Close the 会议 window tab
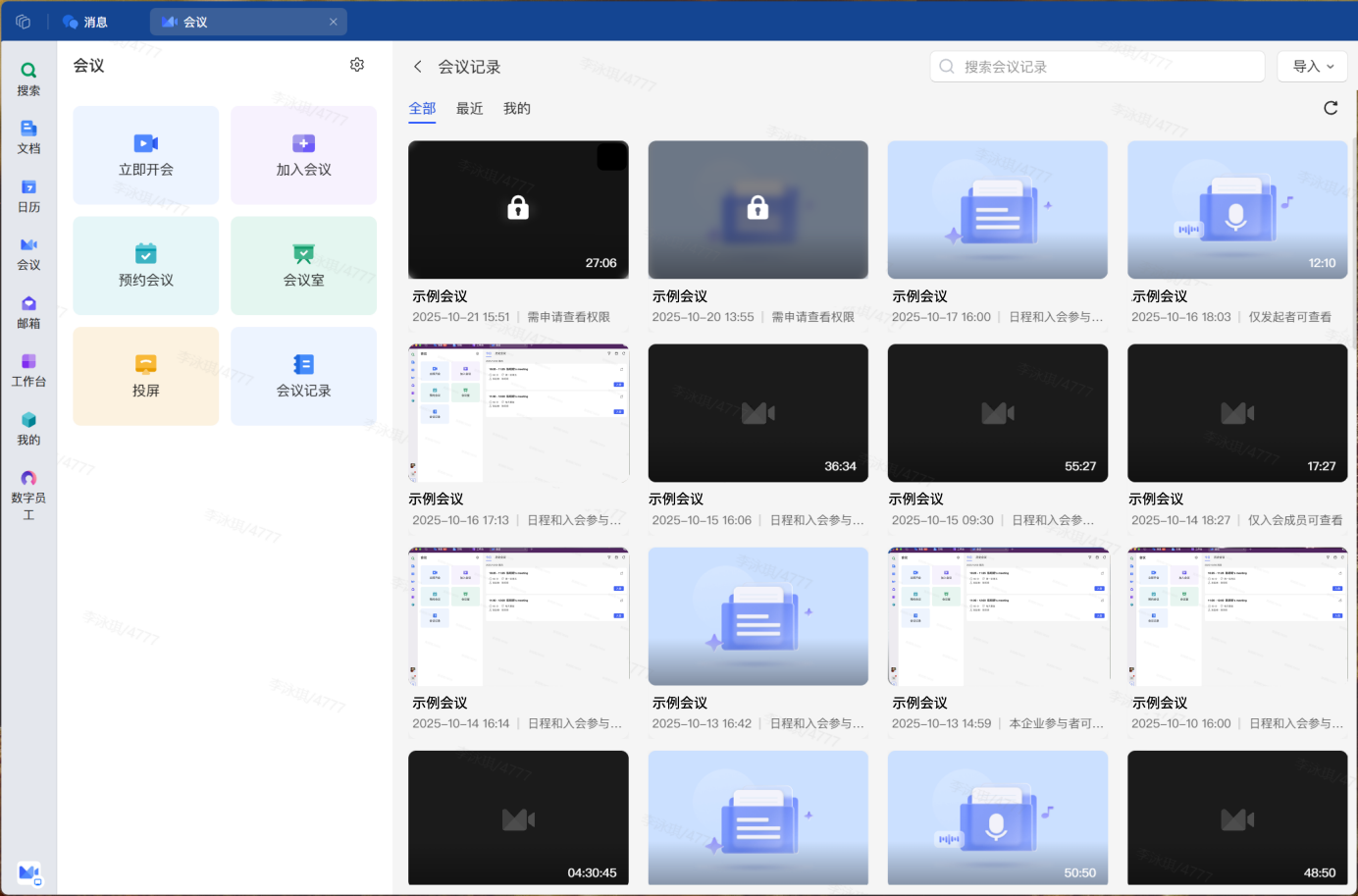The width and height of the screenshot is (1358, 896). point(333,22)
